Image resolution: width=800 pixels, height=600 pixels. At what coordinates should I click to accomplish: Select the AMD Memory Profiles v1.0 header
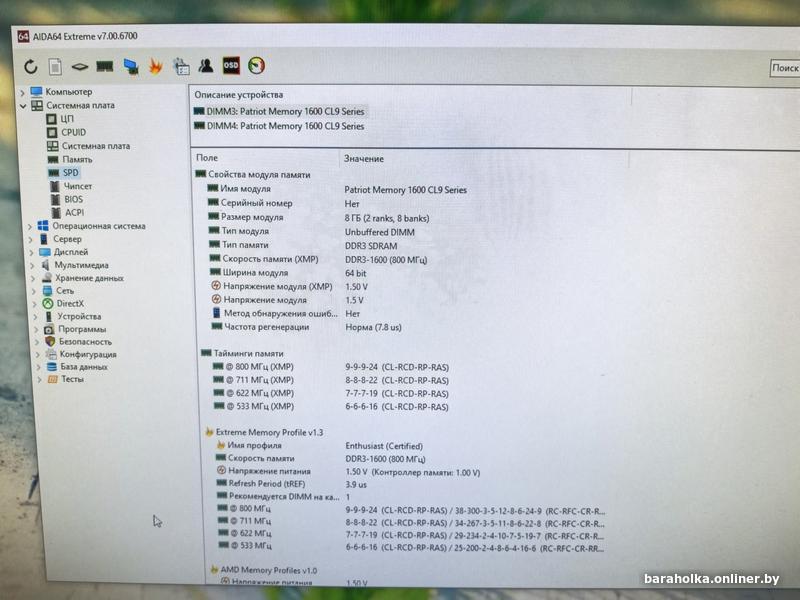pyautogui.click(x=264, y=570)
